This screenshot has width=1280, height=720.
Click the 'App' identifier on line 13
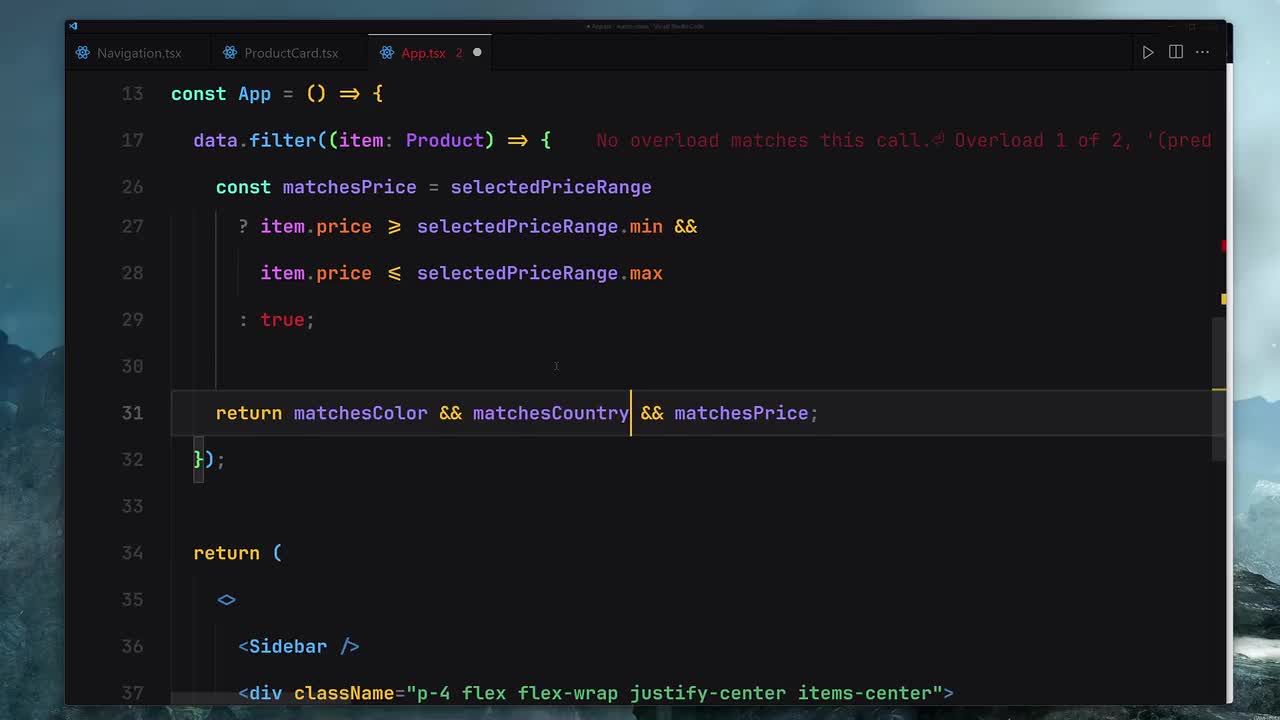pos(255,94)
